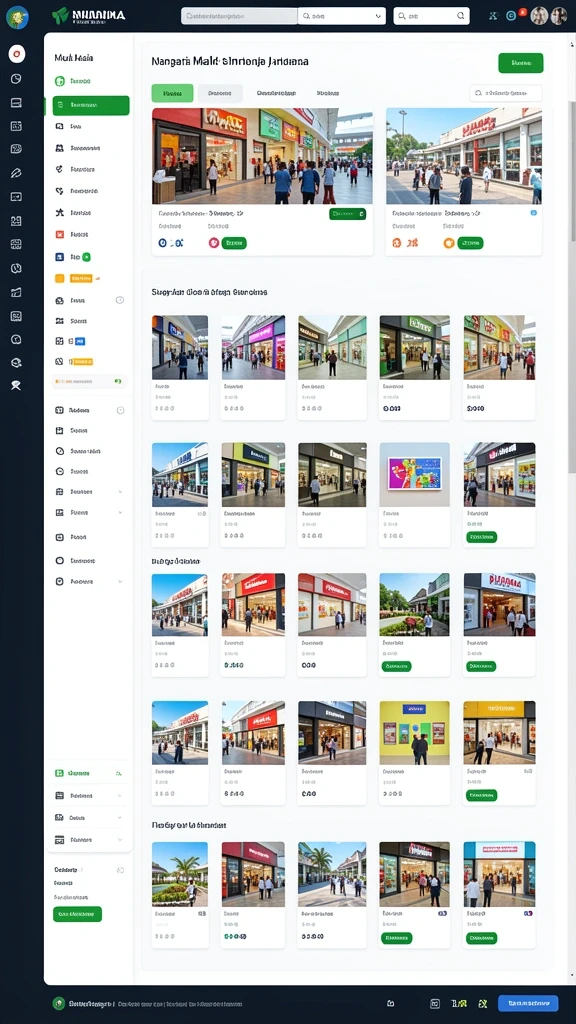This screenshot has height=1024, width=576.
Task: Click the green-yellow icon left of blue bottom button
Action: pyautogui.click(x=483, y=1003)
